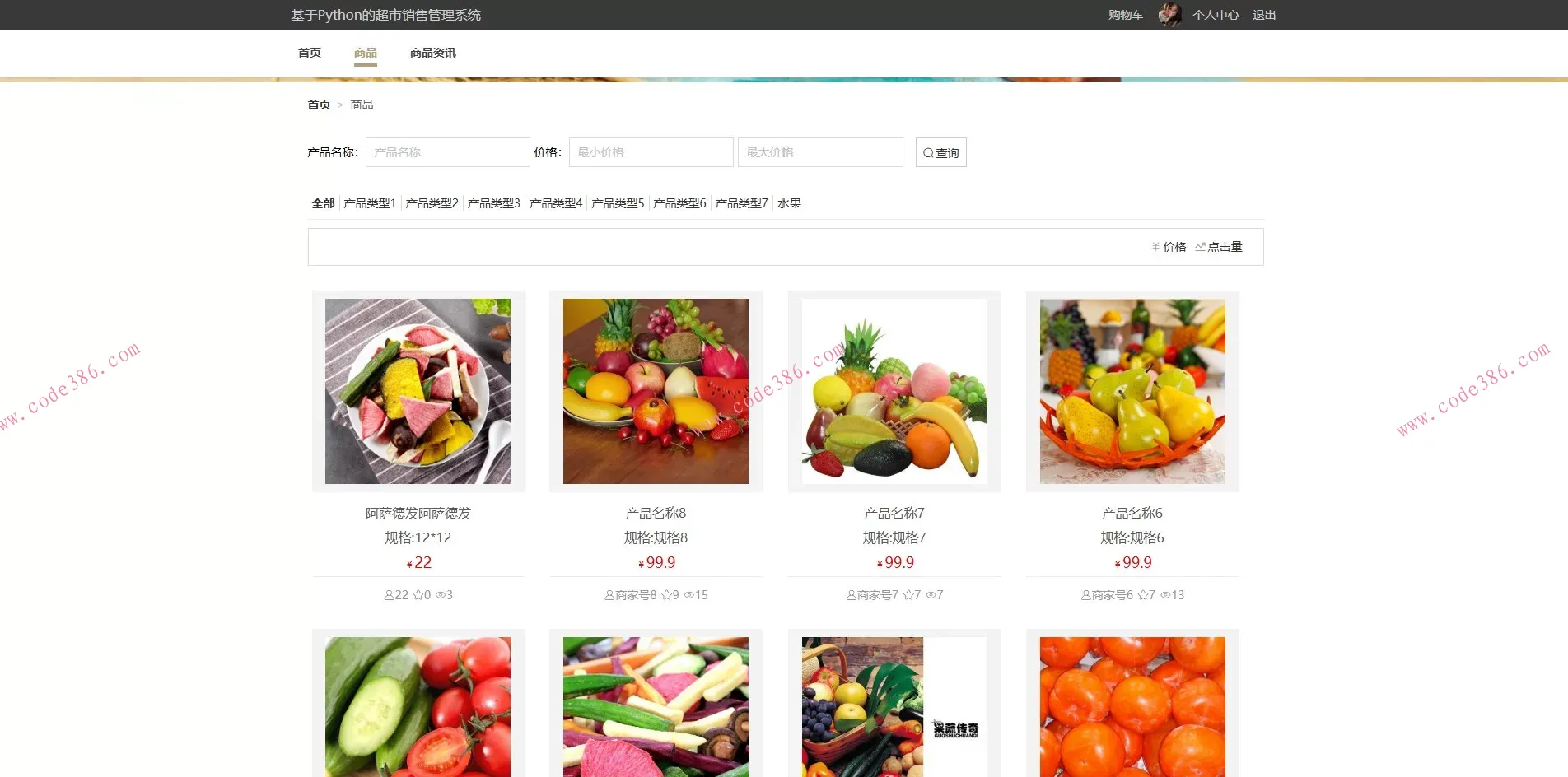Open 个人中心 from the top bar
Viewport: 1568px width, 777px height.
click(x=1216, y=14)
